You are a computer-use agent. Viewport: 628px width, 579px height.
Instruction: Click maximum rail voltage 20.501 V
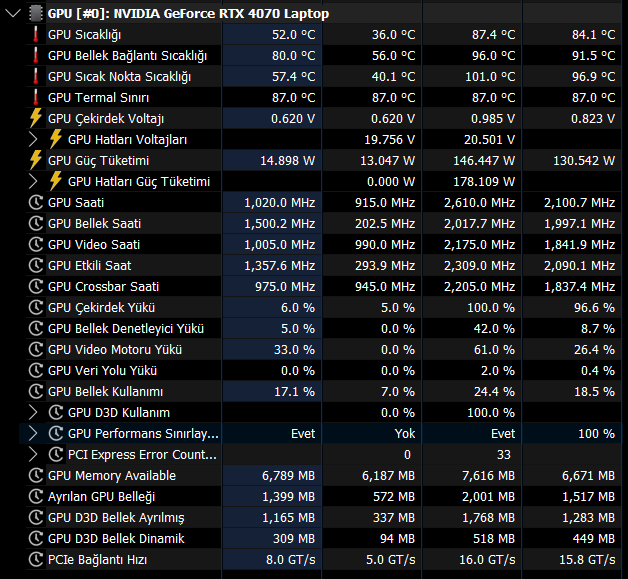click(489, 140)
